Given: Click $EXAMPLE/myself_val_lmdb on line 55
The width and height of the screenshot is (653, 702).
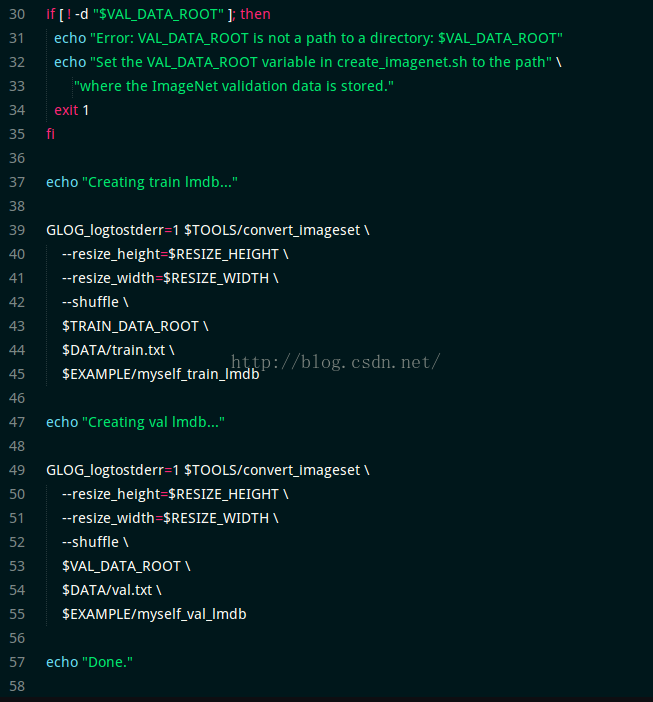Looking at the screenshot, I should [154, 614].
